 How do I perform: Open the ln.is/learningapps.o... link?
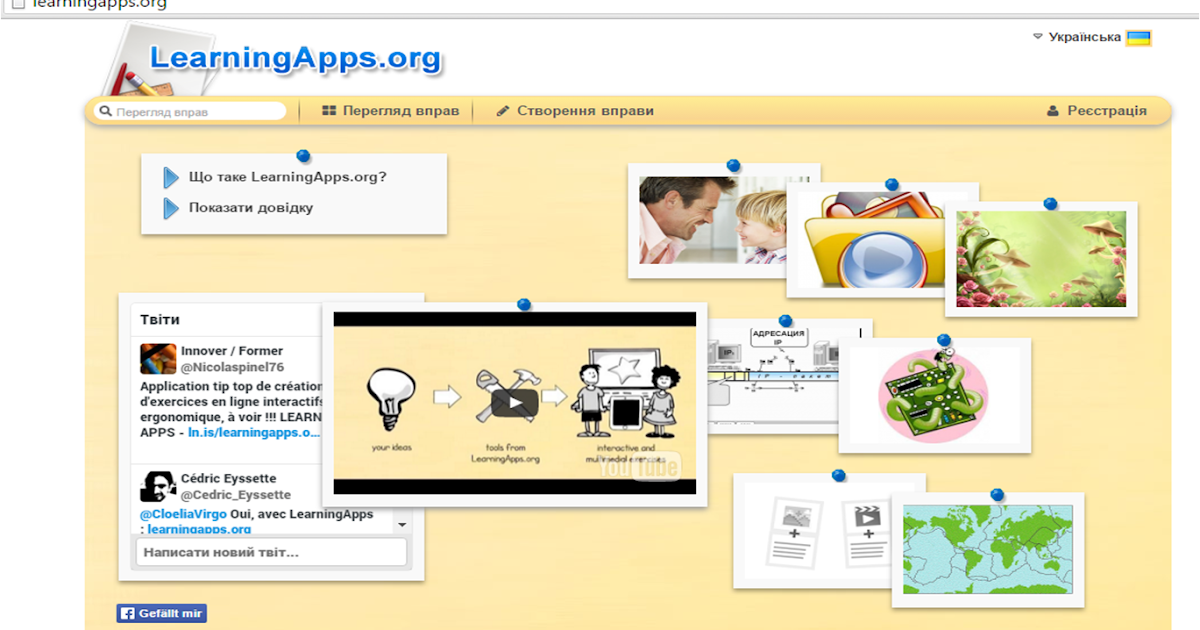[x=254, y=433]
